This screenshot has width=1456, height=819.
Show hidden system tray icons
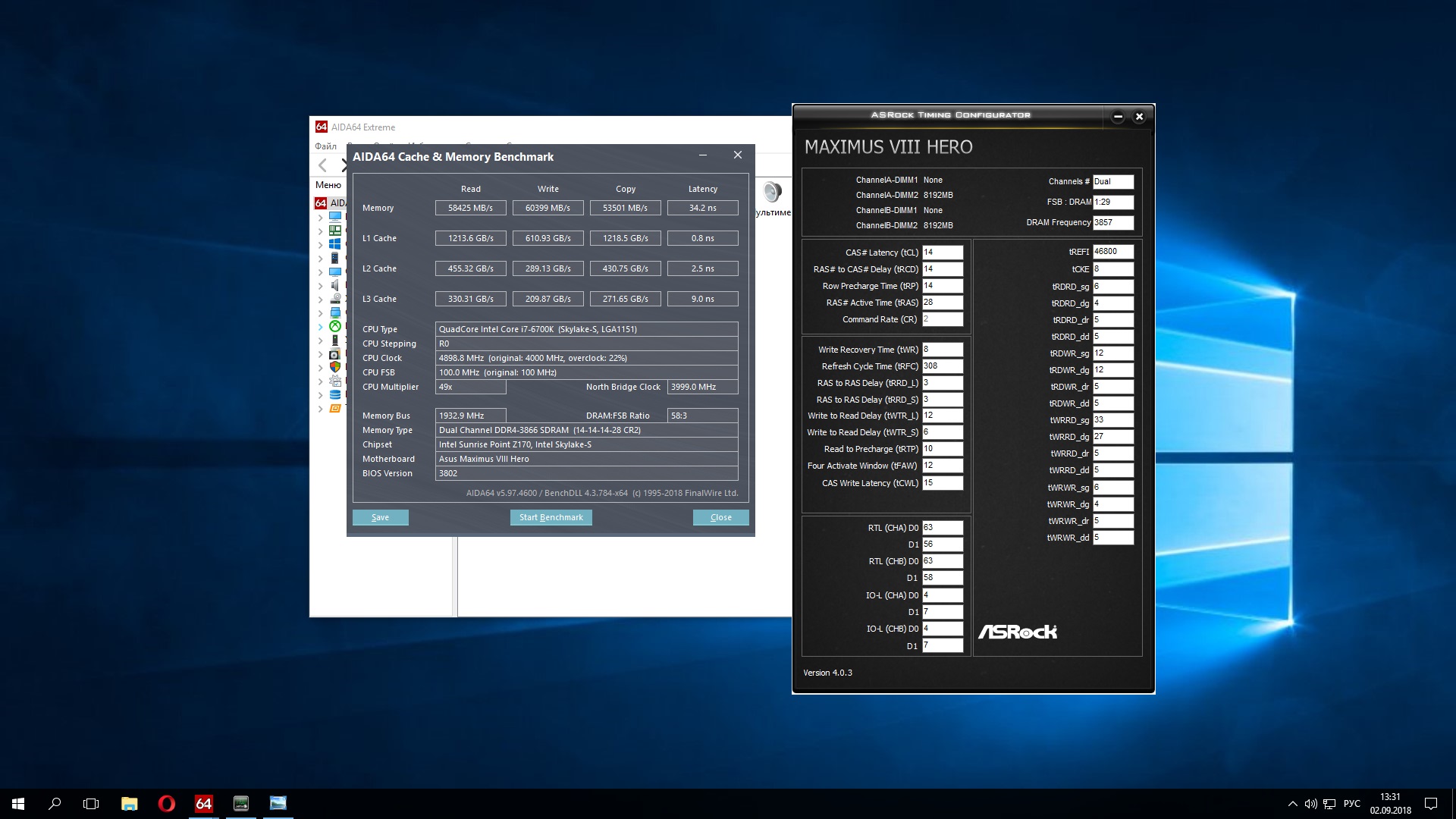(1292, 804)
